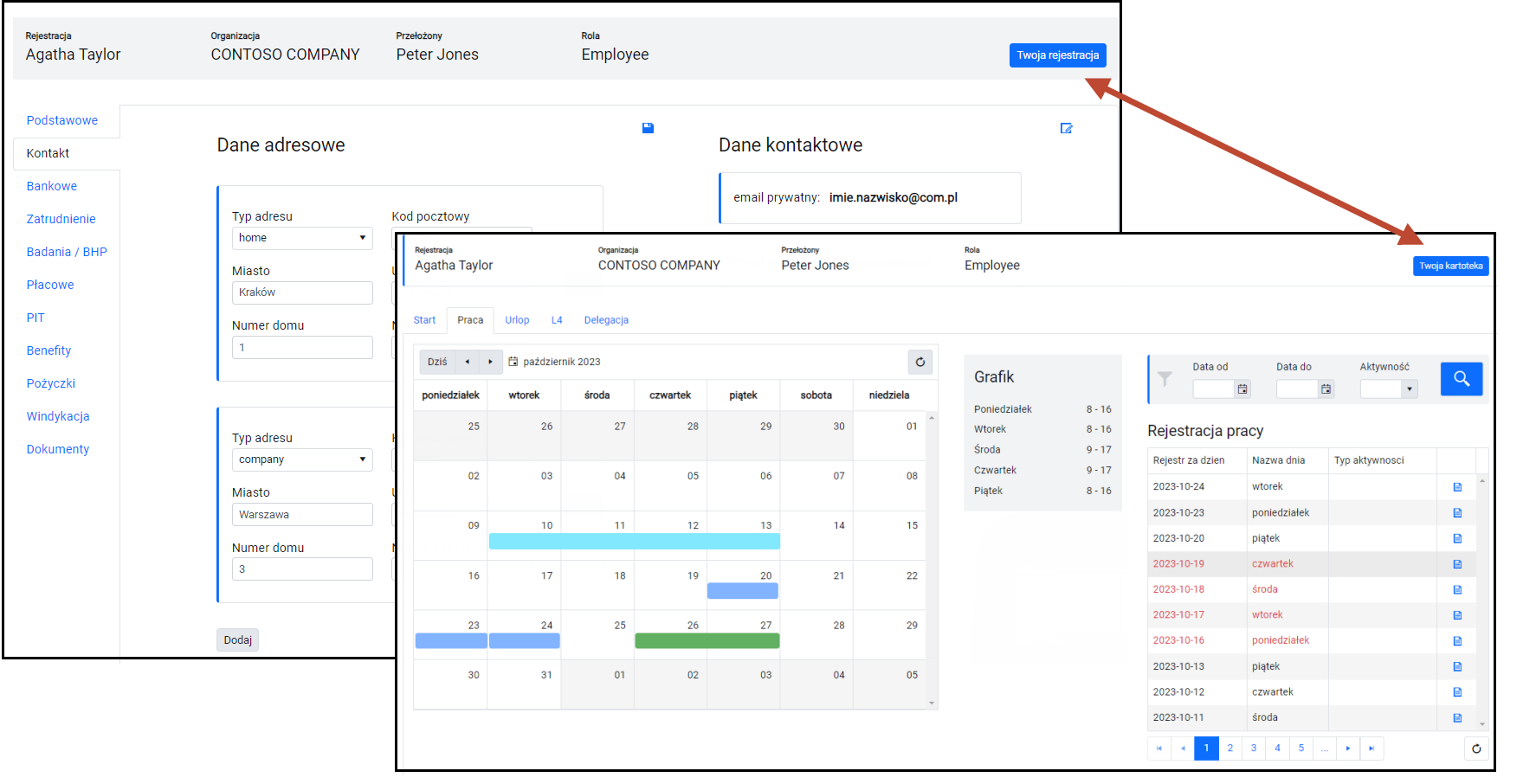The image size is (1536, 784).
Task: Click the green event bar on 26-27
Action: tap(707, 641)
